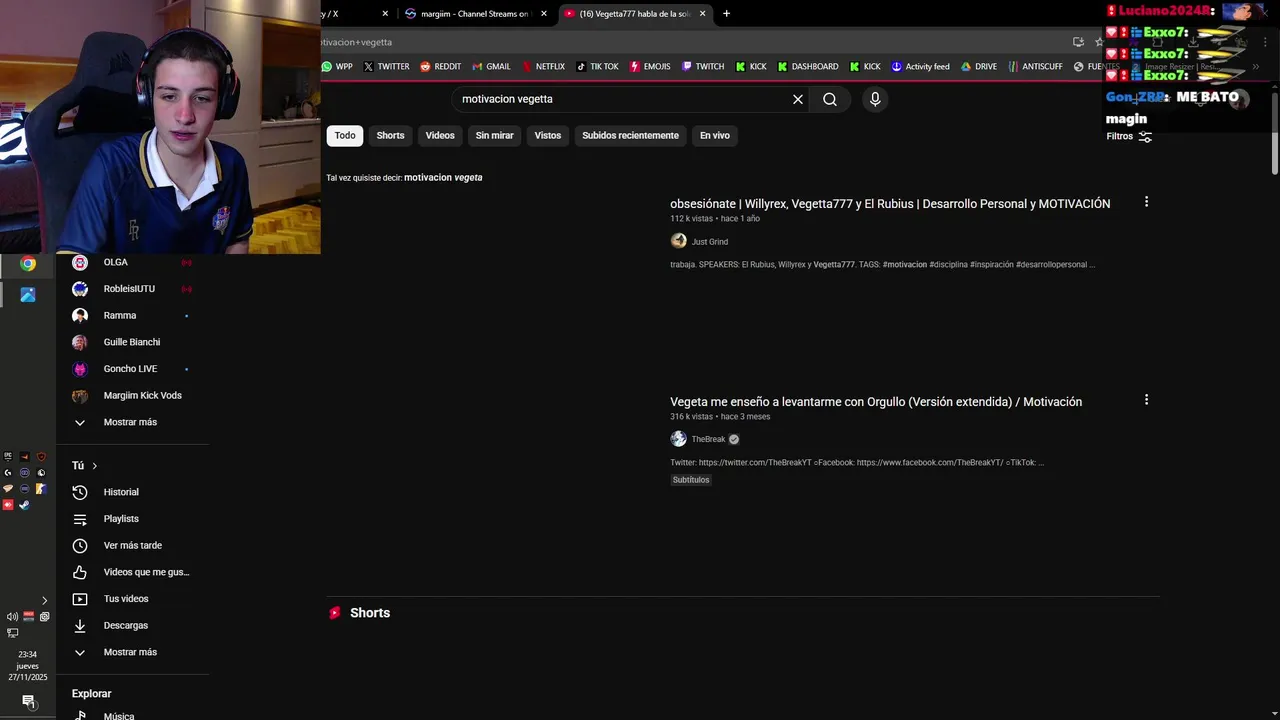Open the WPP WhatsApp bookmark
The width and height of the screenshot is (1280, 720).
(x=337, y=66)
